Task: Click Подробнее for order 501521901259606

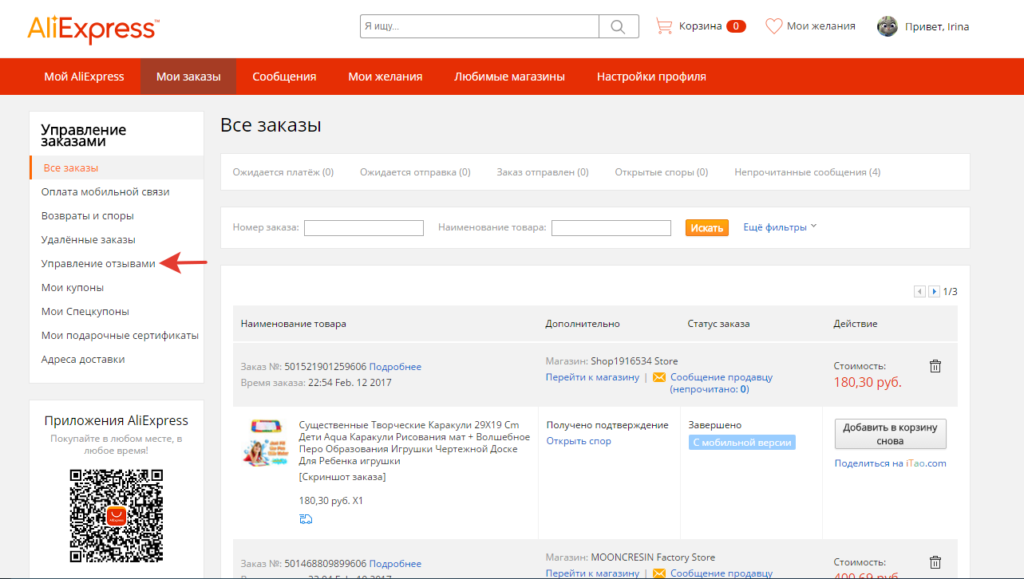Action: (x=395, y=367)
